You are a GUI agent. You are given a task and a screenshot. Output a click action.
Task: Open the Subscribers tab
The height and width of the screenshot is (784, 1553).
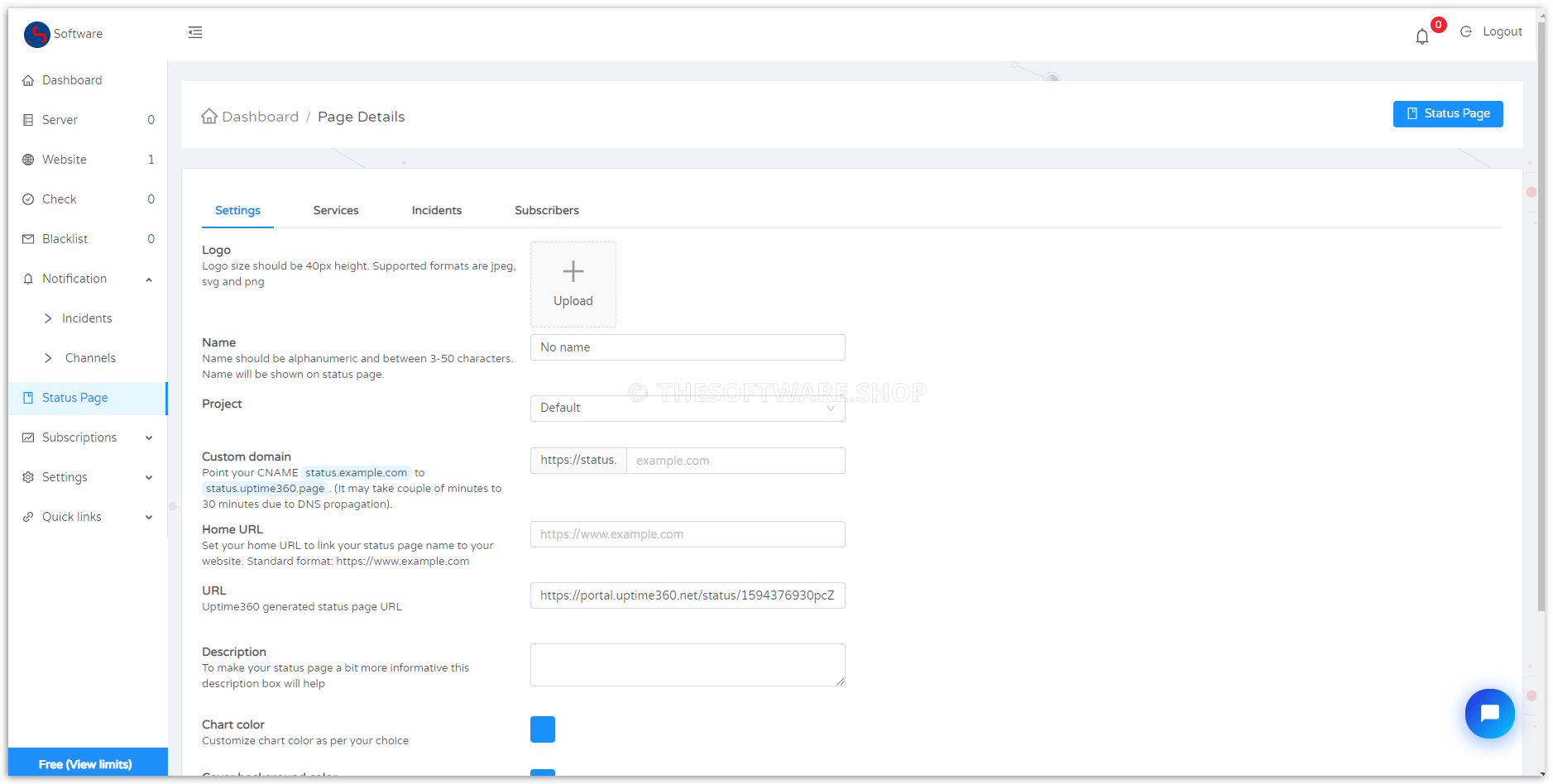pos(546,210)
